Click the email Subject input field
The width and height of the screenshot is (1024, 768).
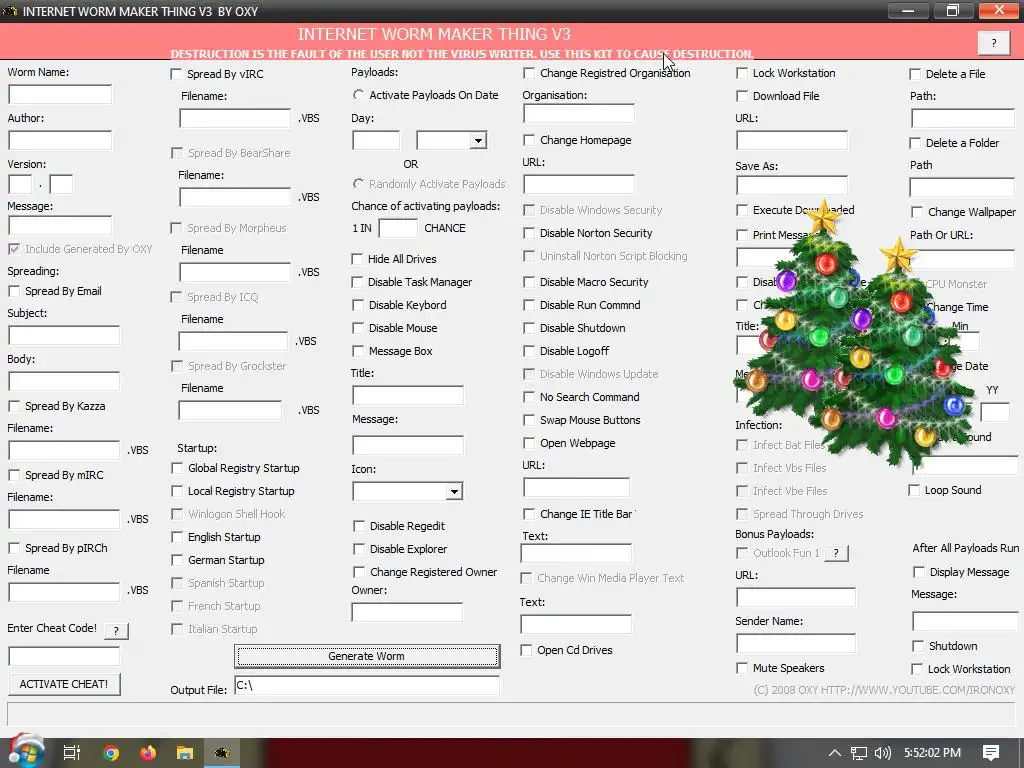point(64,335)
